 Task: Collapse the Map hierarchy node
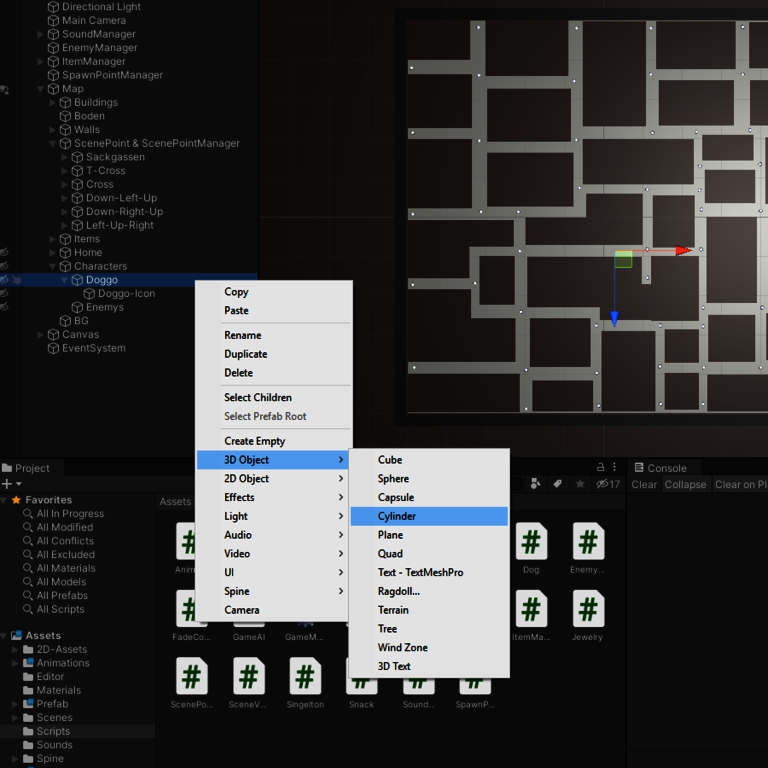pyautogui.click(x=41, y=89)
